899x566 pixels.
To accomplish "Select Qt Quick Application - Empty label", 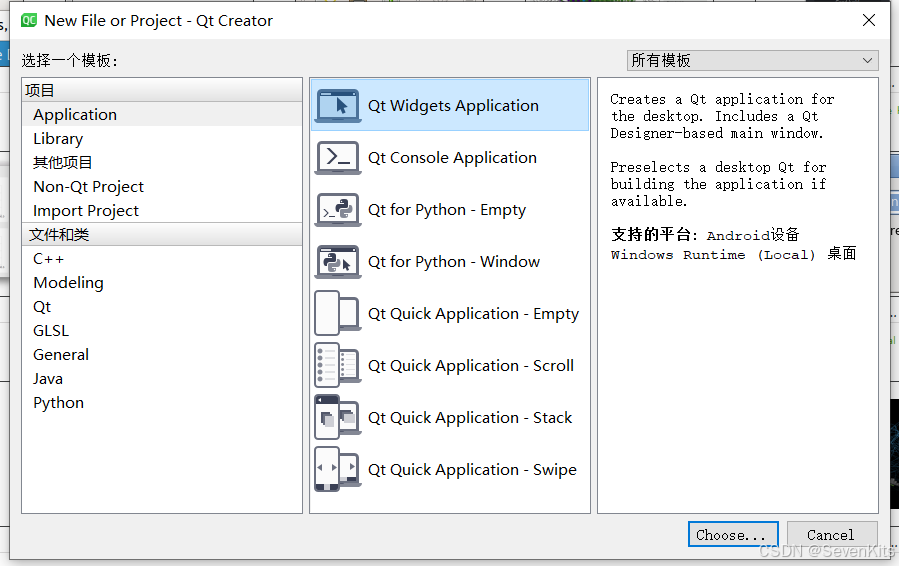I will (x=473, y=314).
